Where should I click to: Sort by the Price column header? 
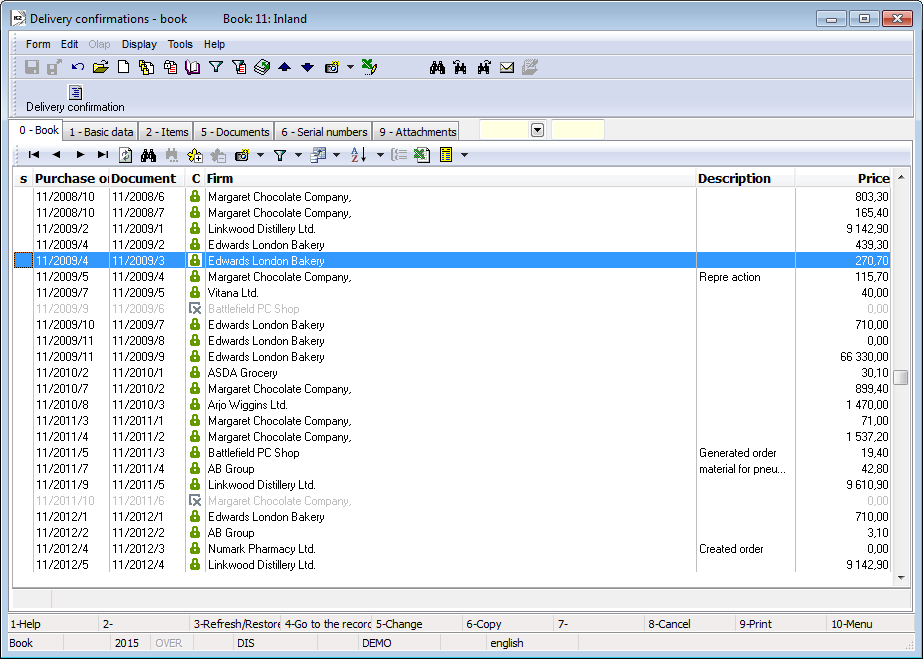(843, 178)
